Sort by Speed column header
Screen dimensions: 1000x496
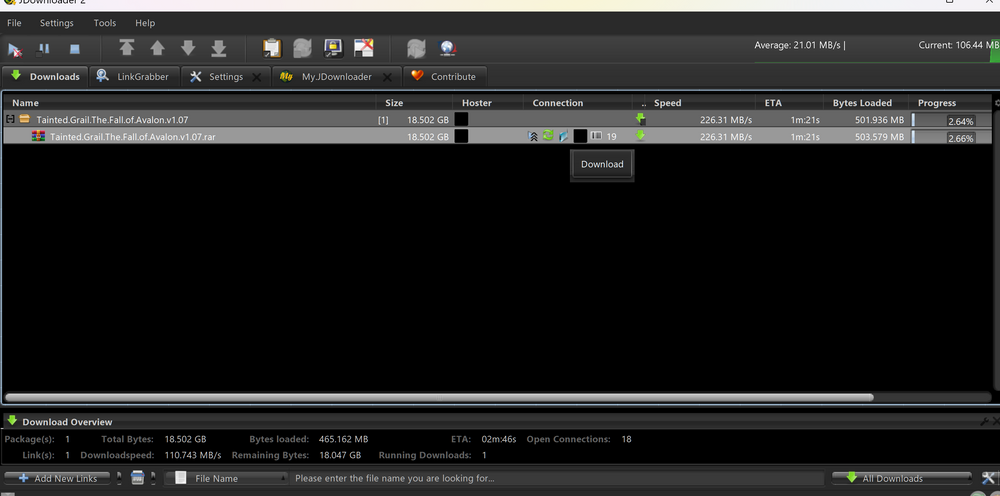click(x=702, y=103)
